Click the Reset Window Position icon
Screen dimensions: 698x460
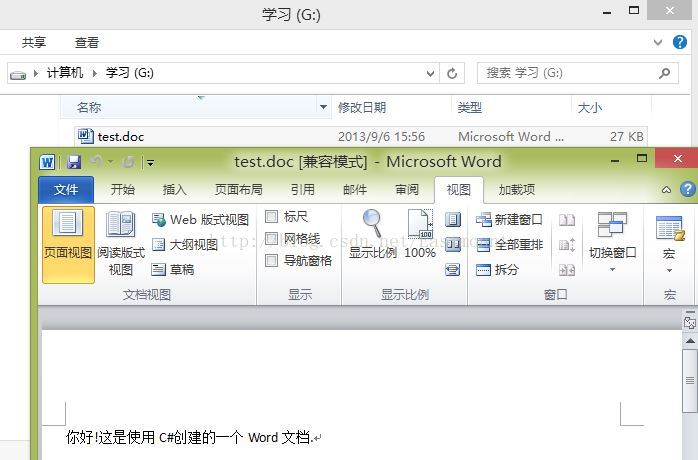tap(567, 269)
